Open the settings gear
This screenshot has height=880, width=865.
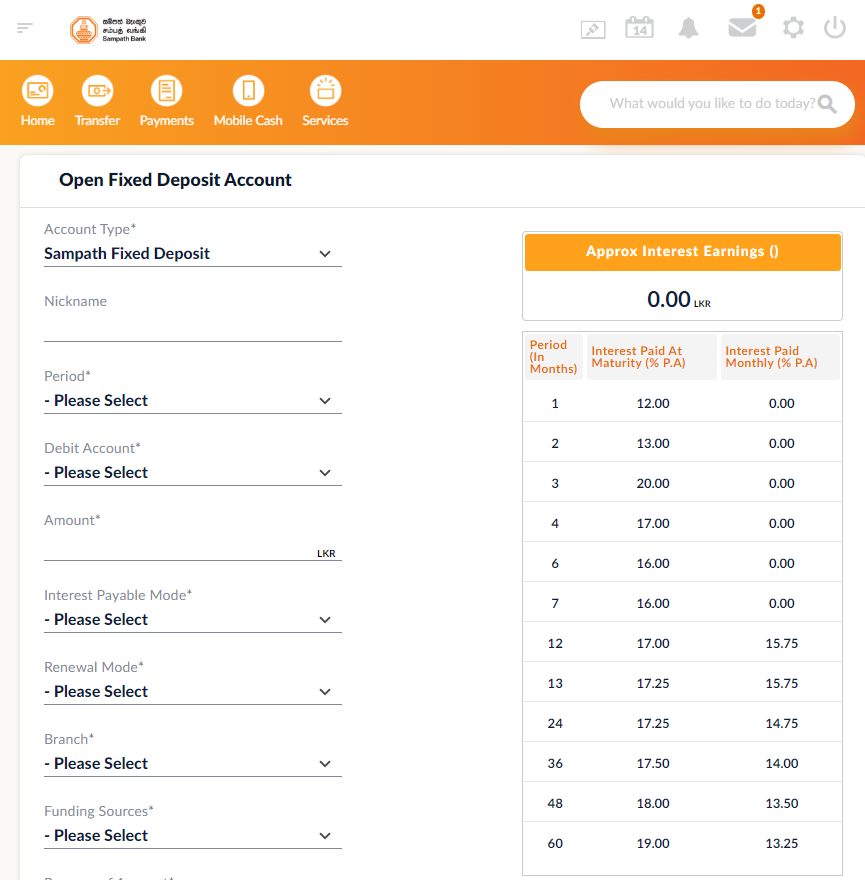click(793, 28)
